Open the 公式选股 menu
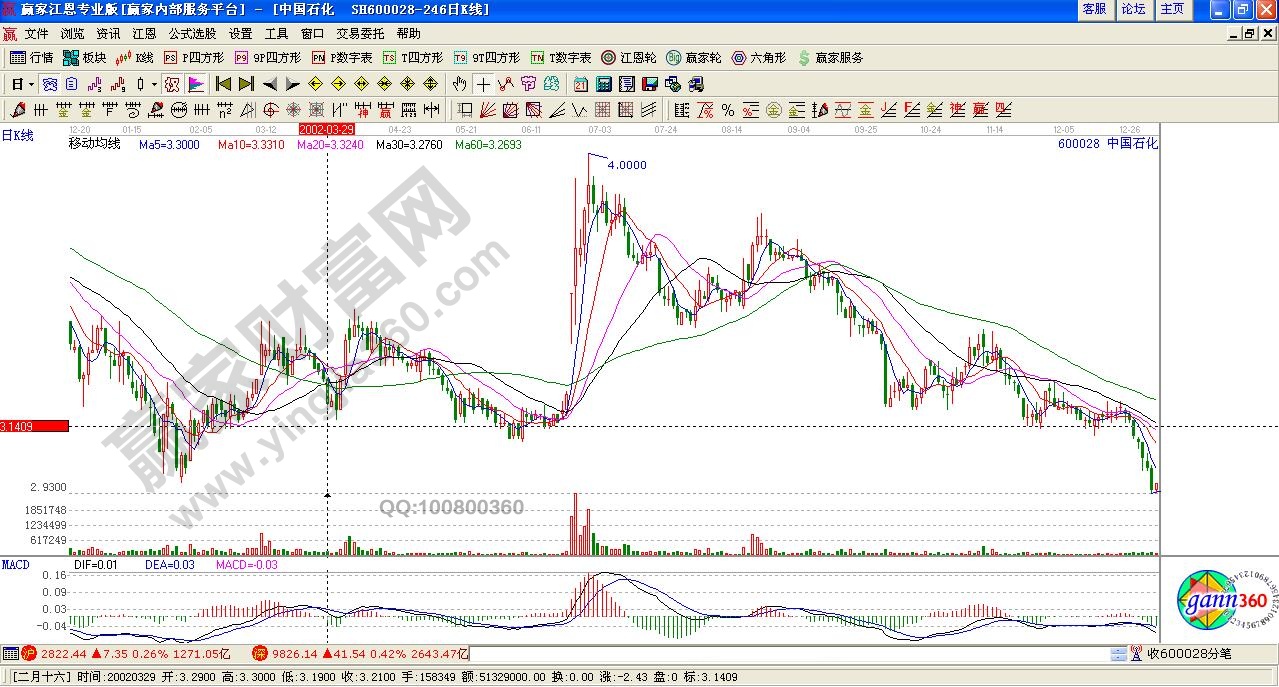This screenshot has height=687, width=1279. 192,33
